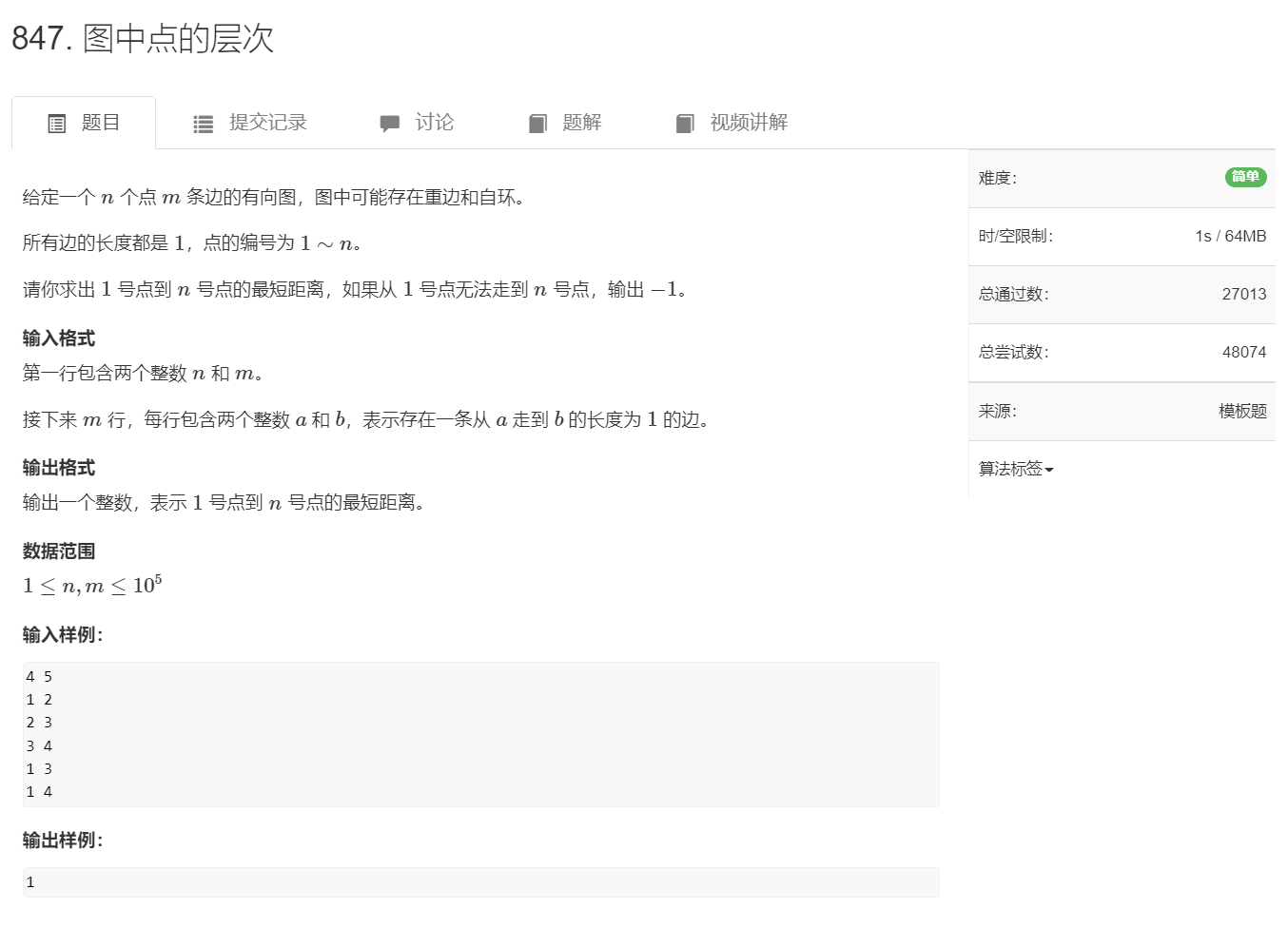Expand the 算法标签 dropdown
Viewport: 1288px width, 928px height.
(x=1013, y=469)
